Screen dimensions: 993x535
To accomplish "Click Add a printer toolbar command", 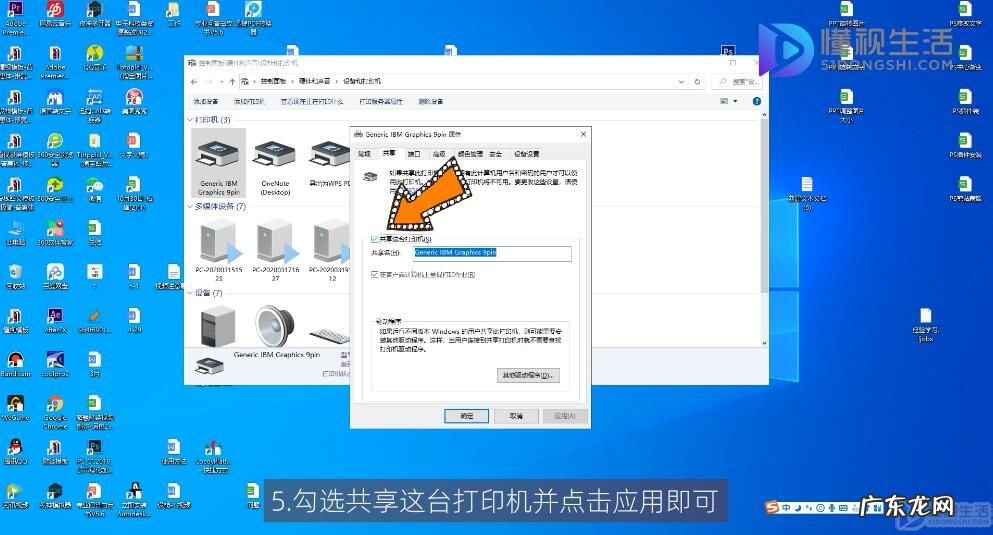I will pos(249,101).
